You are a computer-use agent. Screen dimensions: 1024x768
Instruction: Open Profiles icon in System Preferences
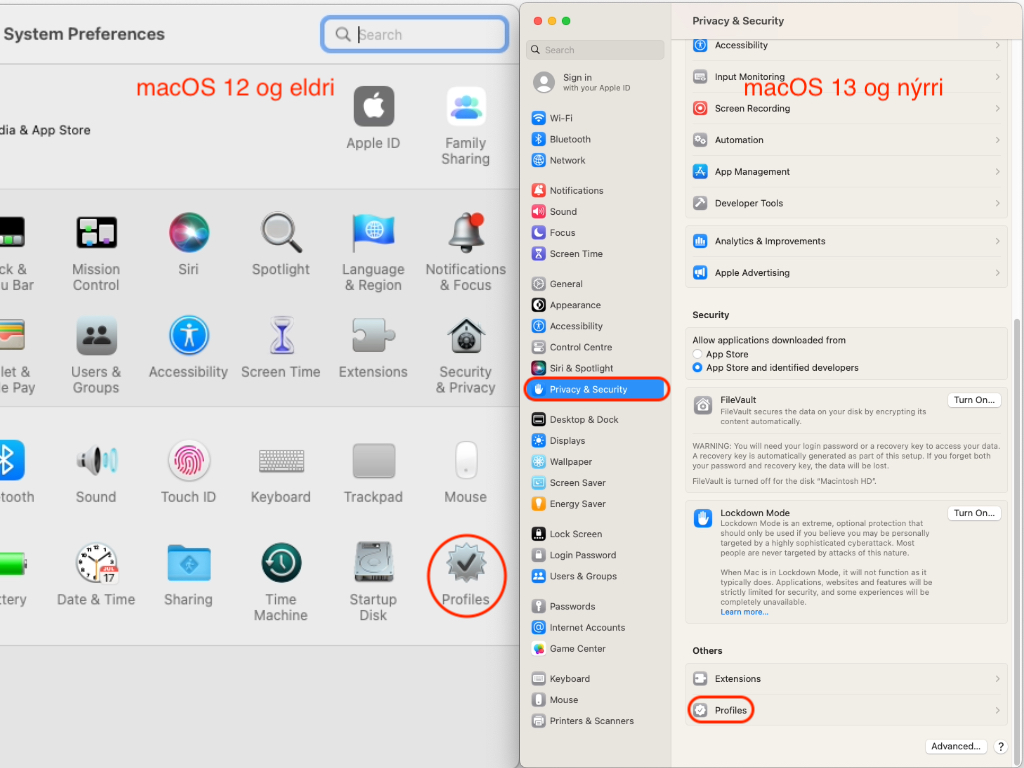tap(466, 575)
